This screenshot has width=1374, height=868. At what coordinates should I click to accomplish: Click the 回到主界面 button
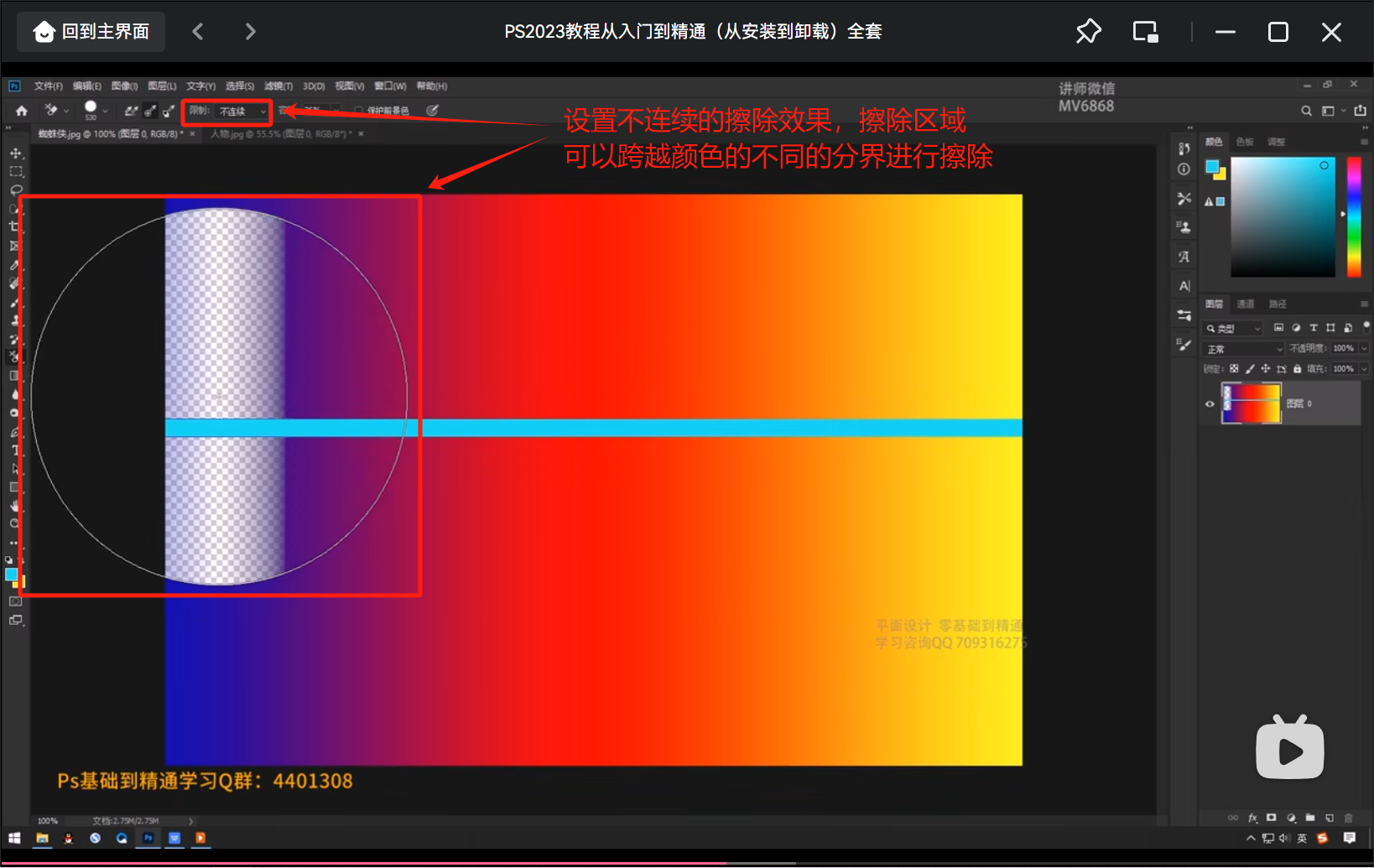pos(91,32)
